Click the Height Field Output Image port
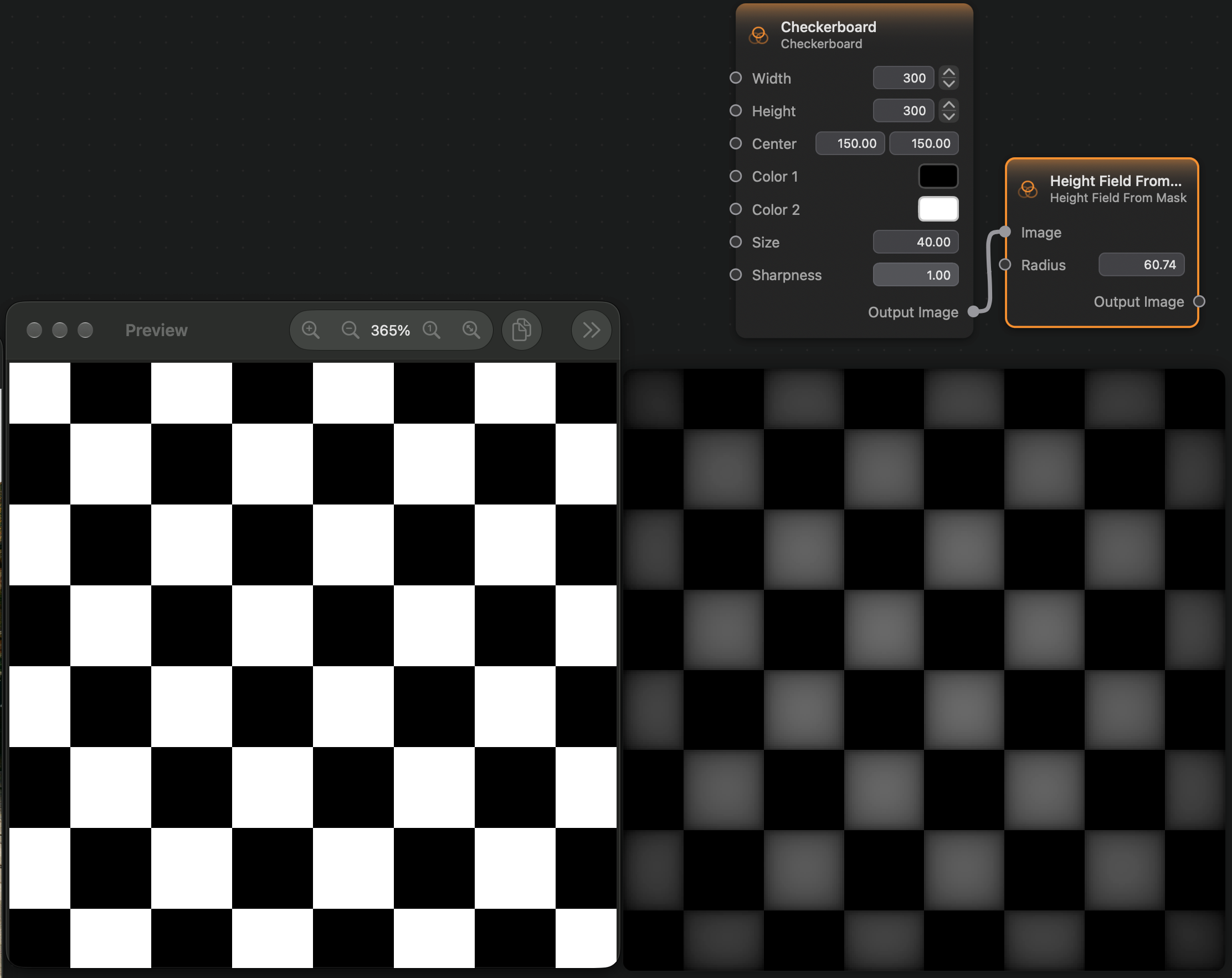1232x978 pixels. pos(1199,302)
